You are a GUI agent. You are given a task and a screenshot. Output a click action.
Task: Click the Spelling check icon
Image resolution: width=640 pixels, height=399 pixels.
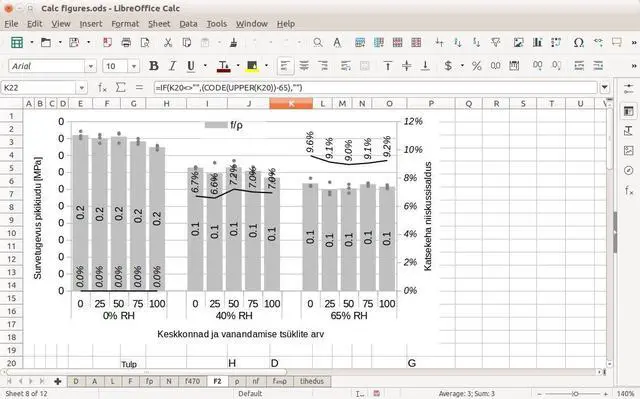coord(337,42)
